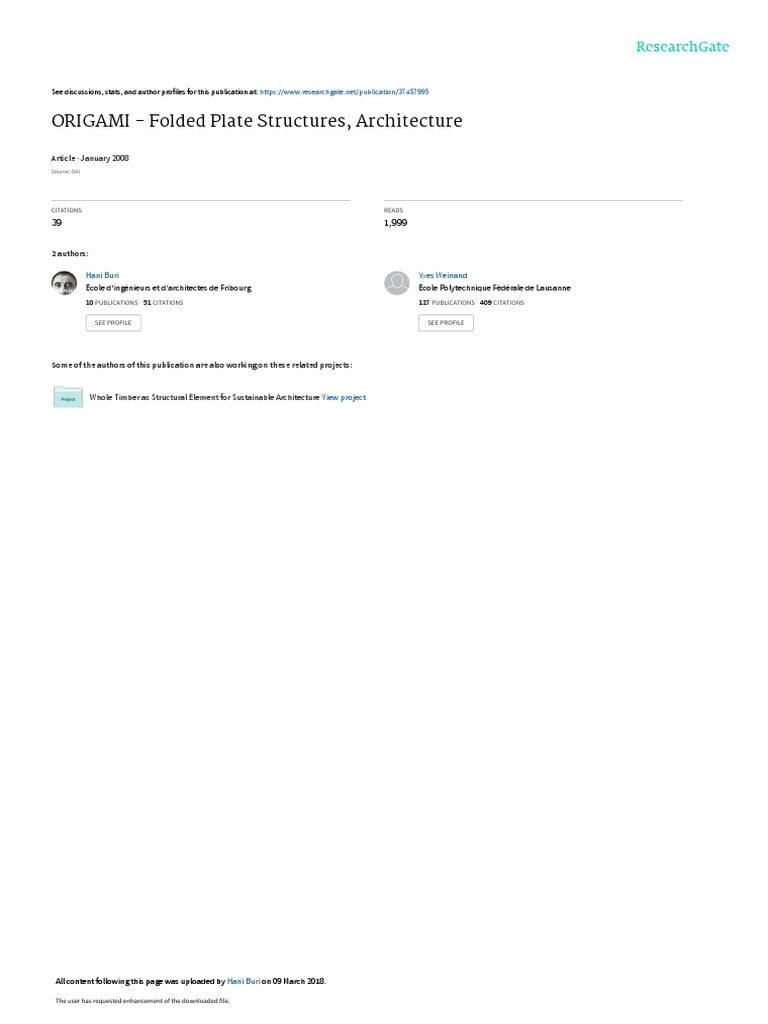Viewport: 768px width, 1024px height.
Task: Click the ORIGAMI Folded Plate Structures title
Action: tap(257, 121)
